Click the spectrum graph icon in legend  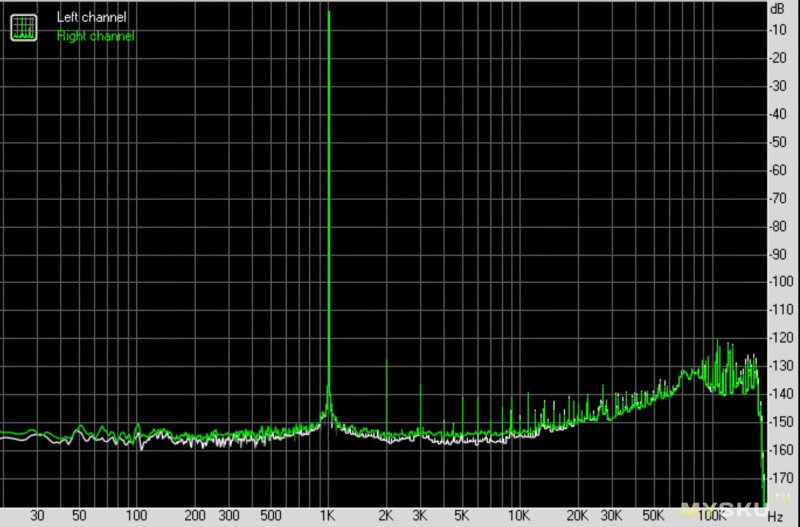(x=23, y=27)
